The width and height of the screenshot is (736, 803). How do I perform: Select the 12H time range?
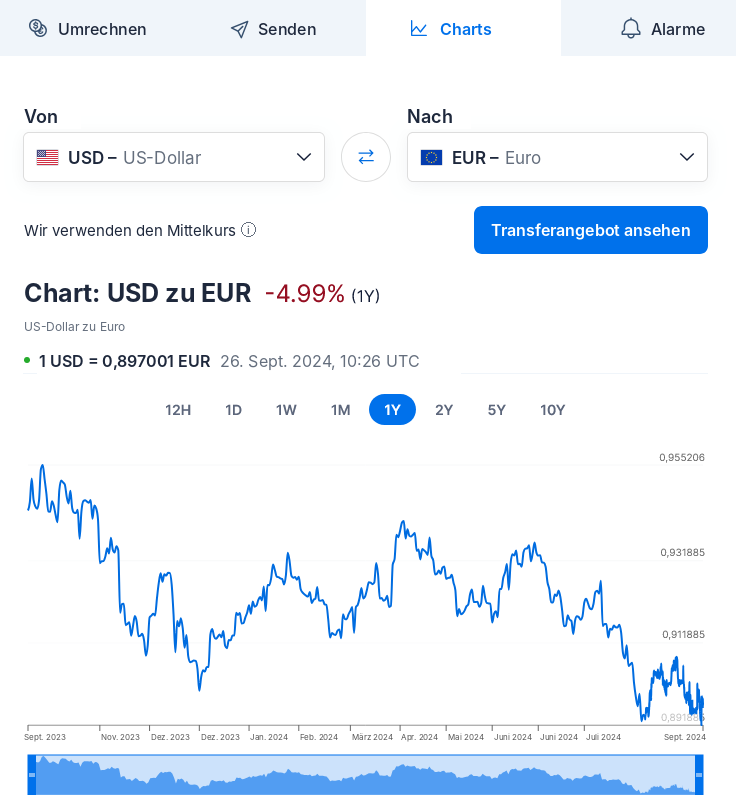[178, 410]
